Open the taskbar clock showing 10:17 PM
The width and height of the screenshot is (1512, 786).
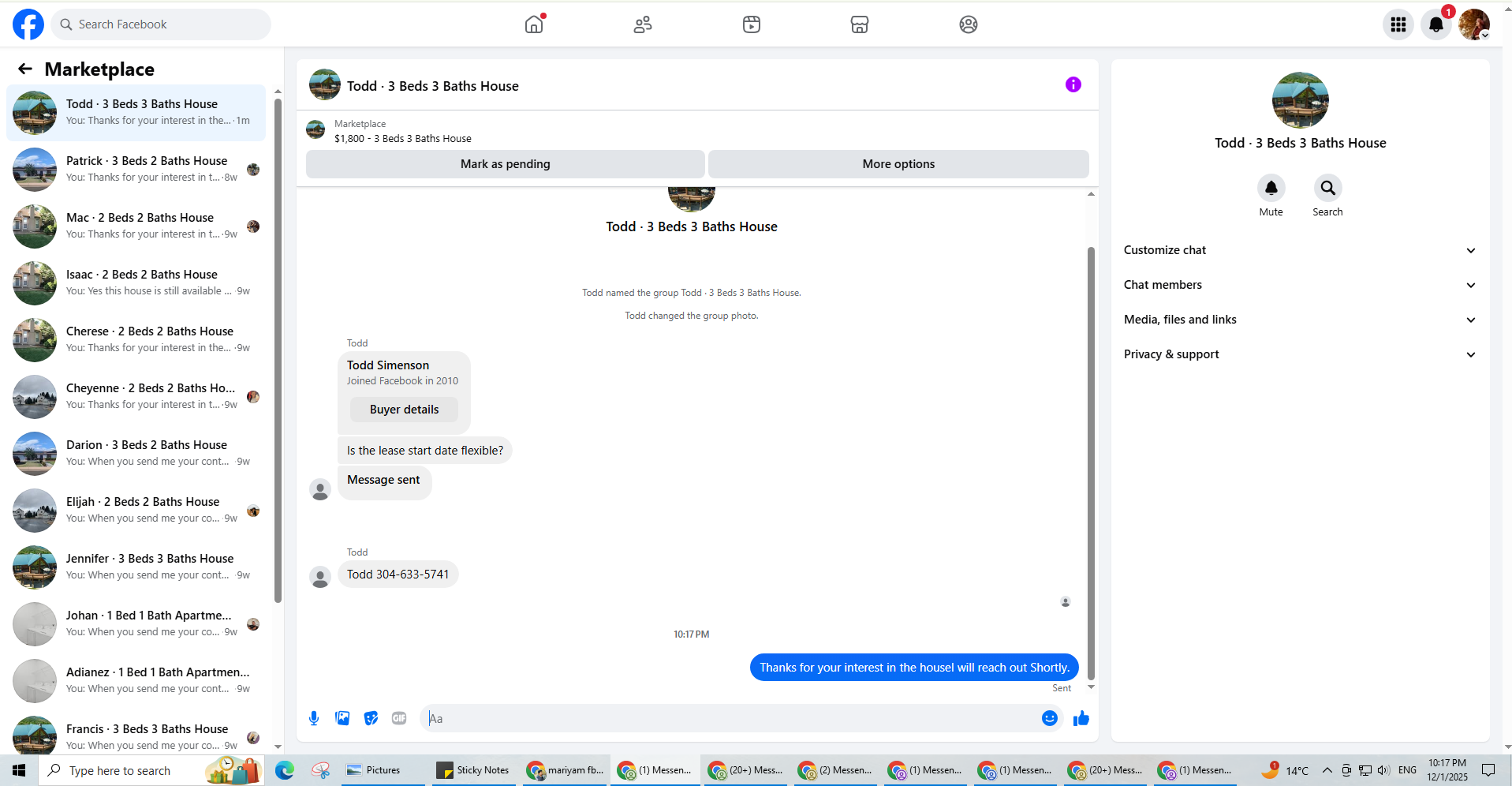click(1447, 770)
